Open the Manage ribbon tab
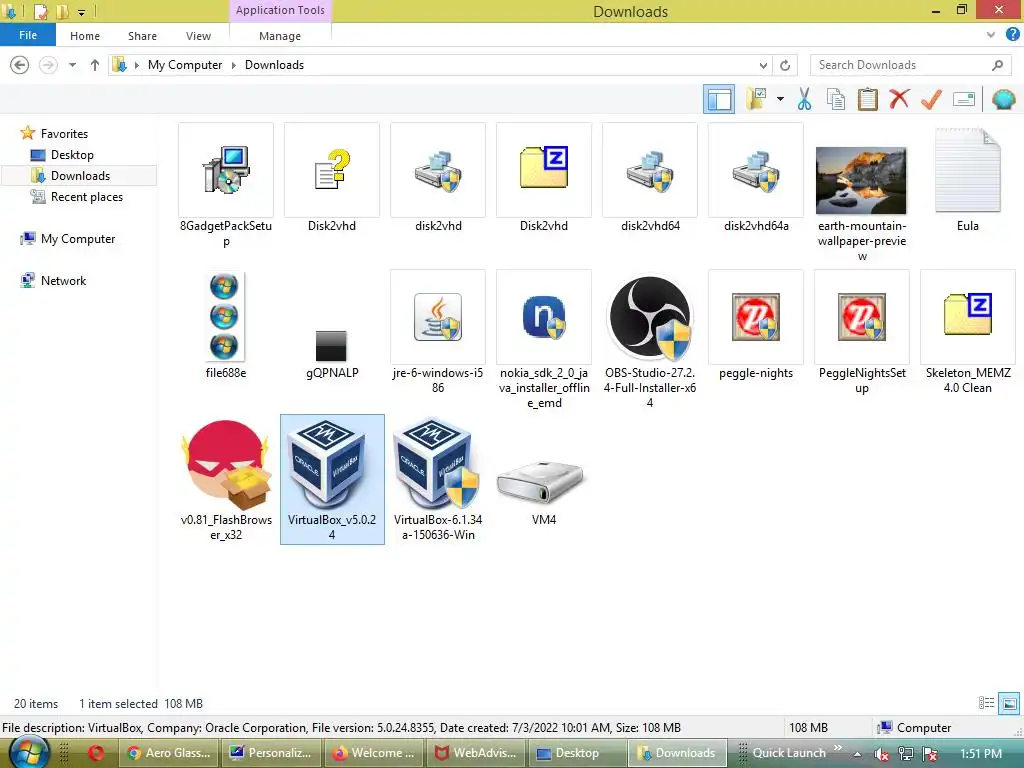1024x768 pixels. pyautogui.click(x=280, y=36)
